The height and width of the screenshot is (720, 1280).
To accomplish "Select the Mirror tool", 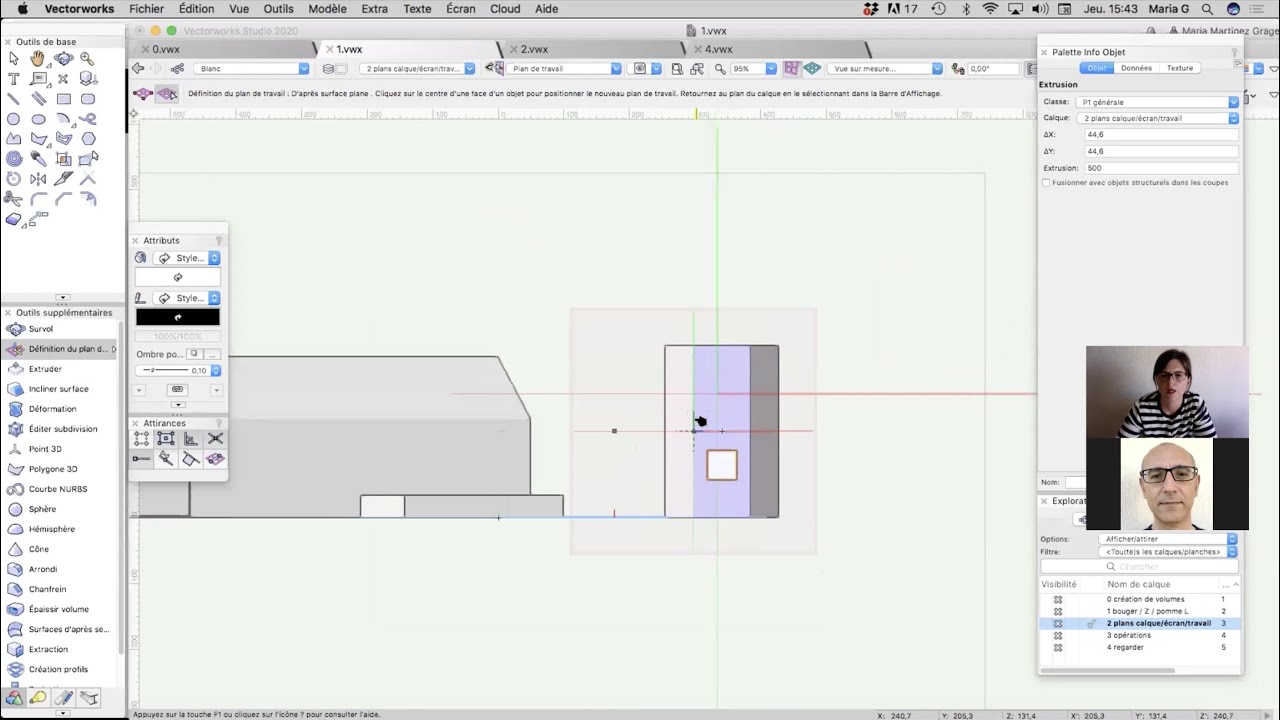I will click(x=38, y=179).
